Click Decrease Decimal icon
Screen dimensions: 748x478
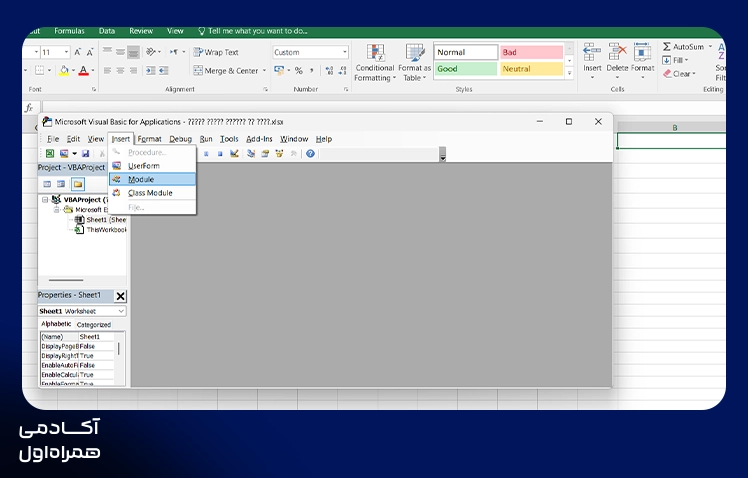point(342,71)
